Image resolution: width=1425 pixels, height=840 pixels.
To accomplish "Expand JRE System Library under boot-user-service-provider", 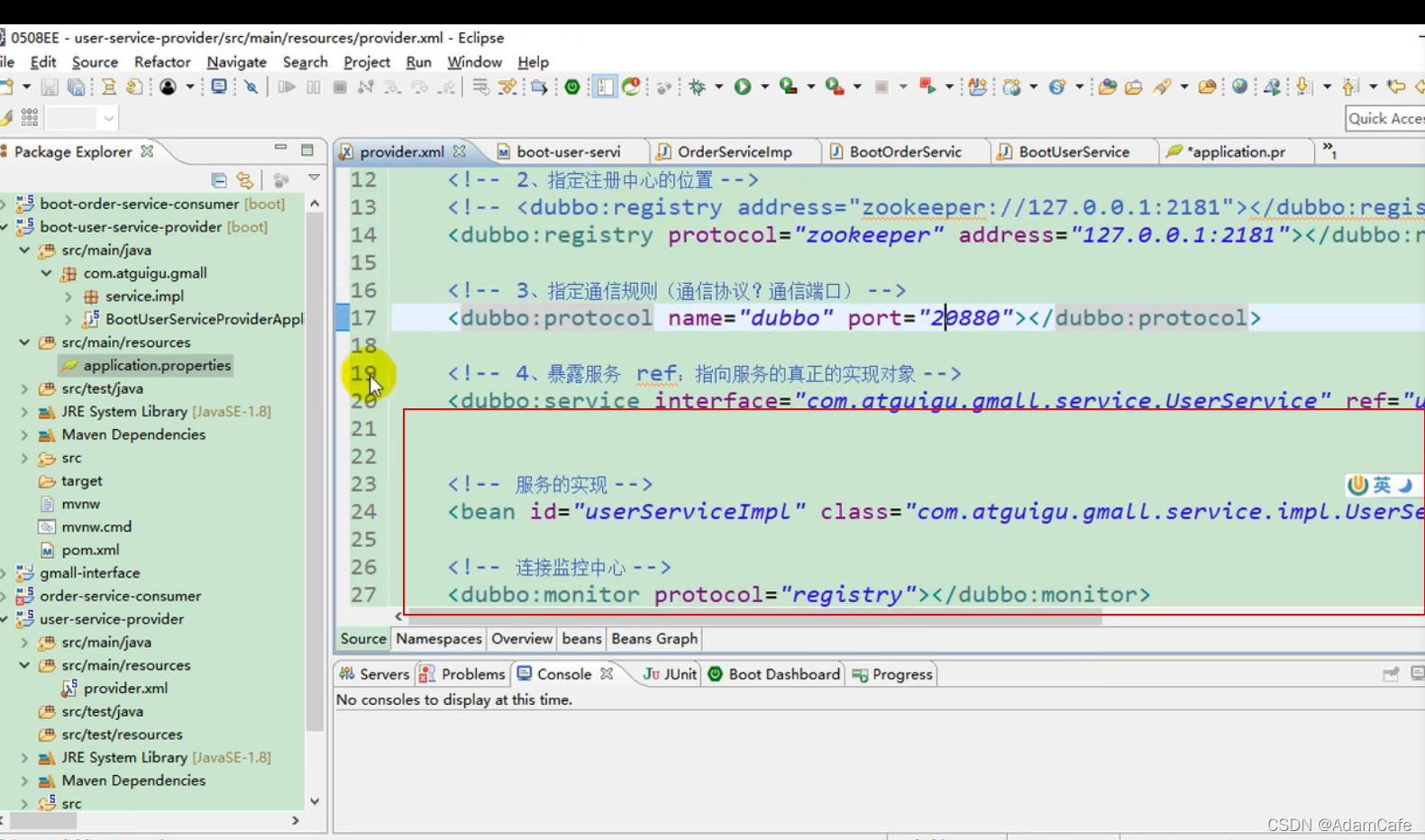I will point(24,411).
